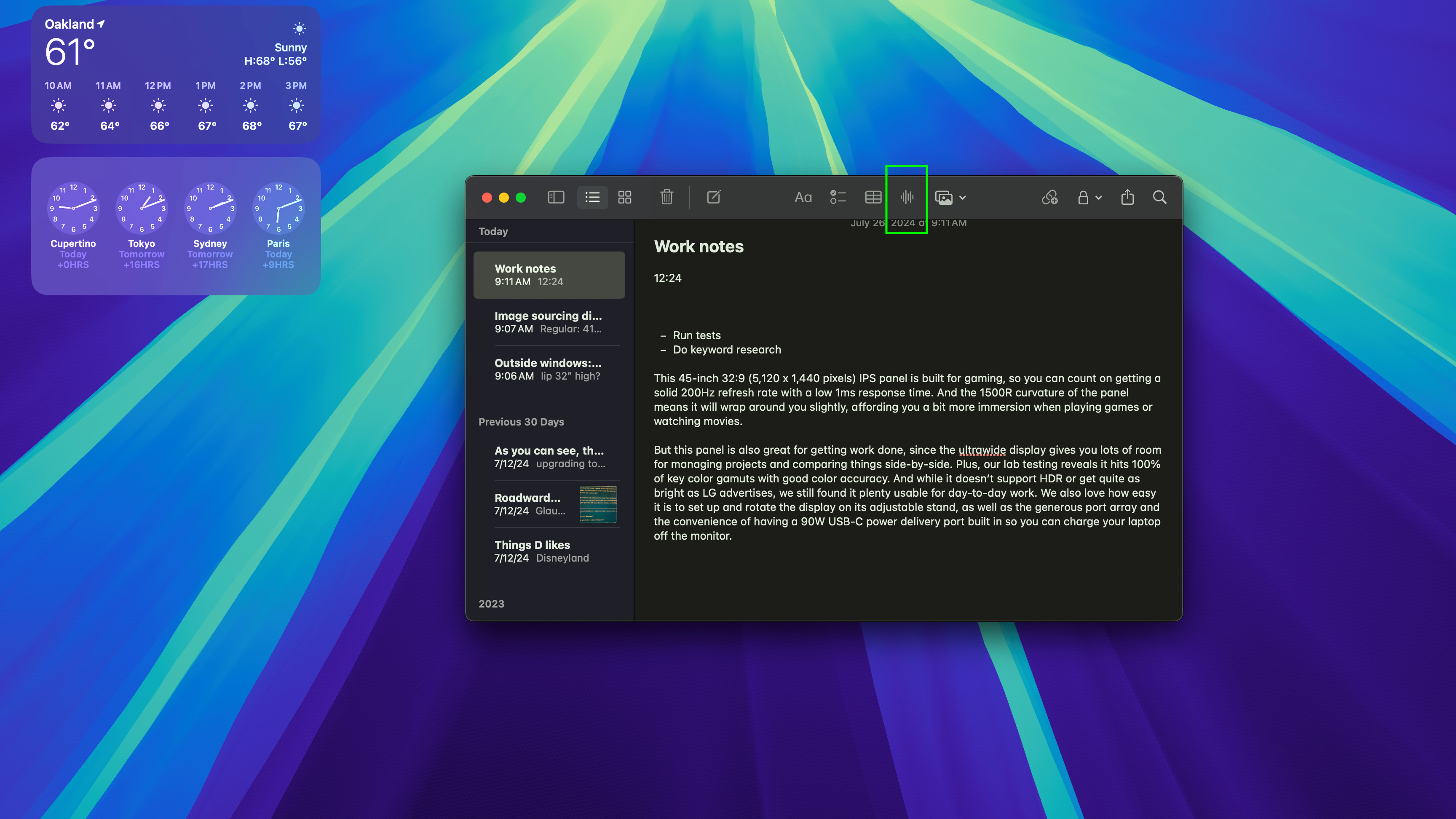Click the Oakland weather widget

(x=176, y=74)
